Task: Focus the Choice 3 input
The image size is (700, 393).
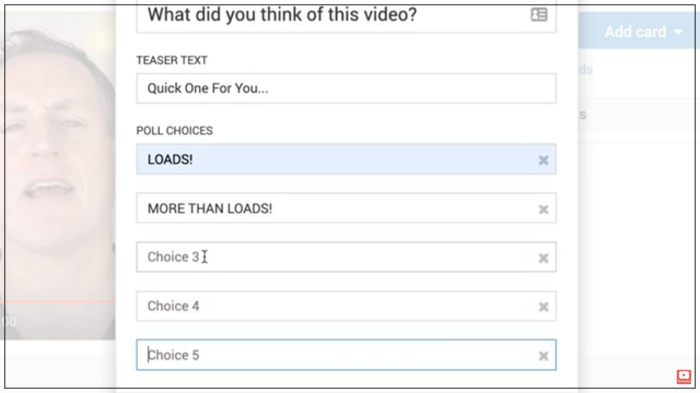Action: click(x=346, y=257)
